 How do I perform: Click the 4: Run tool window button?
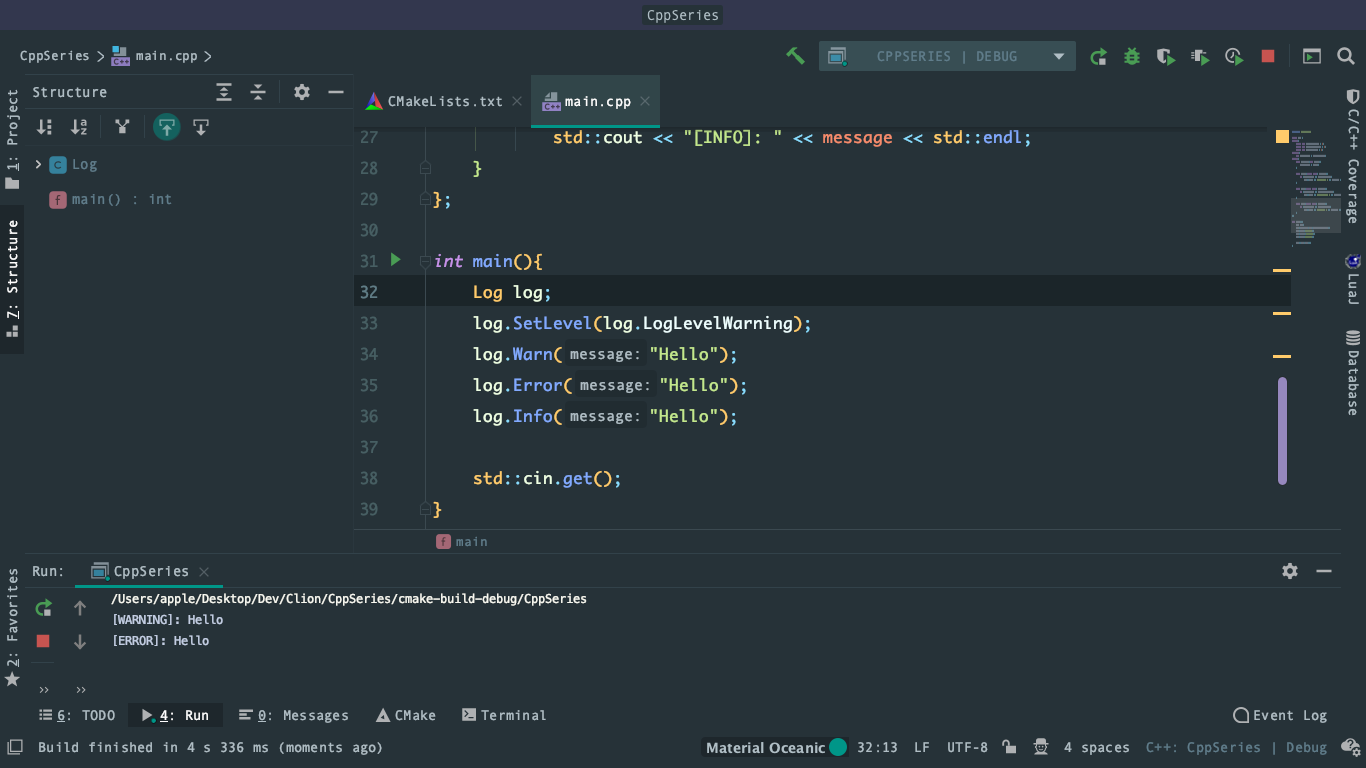coord(175,715)
